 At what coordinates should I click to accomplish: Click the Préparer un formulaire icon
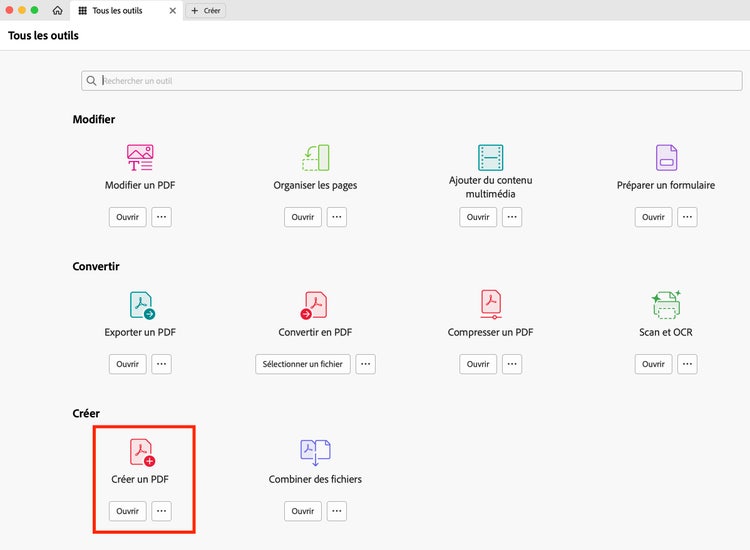(x=666, y=157)
